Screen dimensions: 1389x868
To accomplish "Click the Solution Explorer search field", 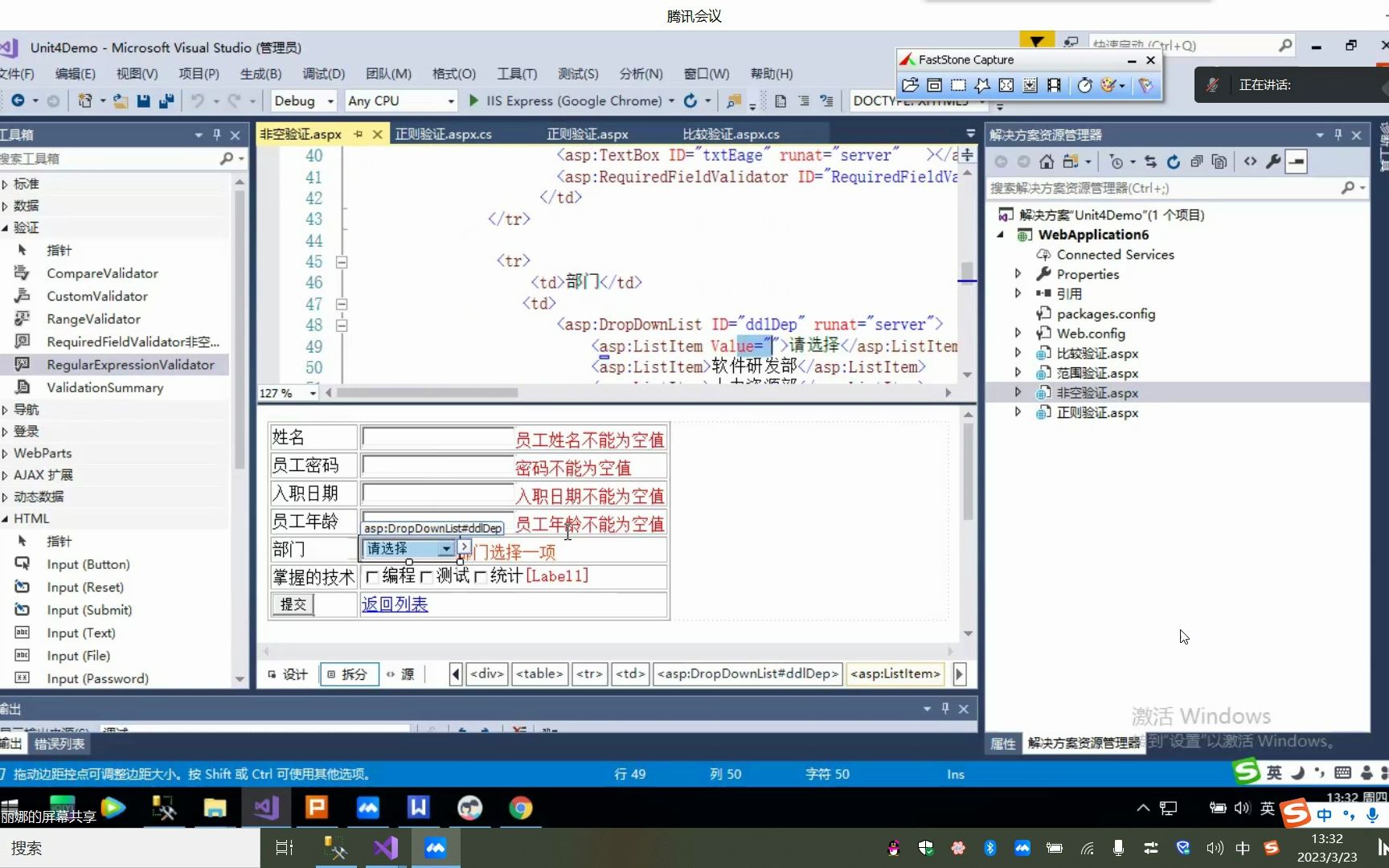I will (1166, 188).
